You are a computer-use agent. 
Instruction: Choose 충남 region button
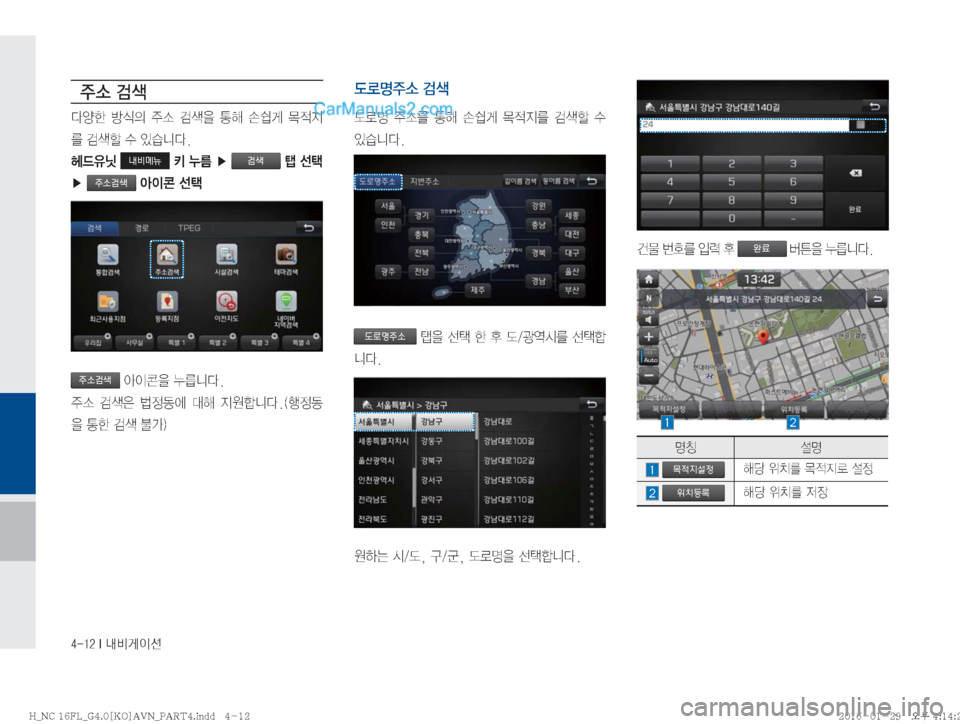tap(538, 225)
